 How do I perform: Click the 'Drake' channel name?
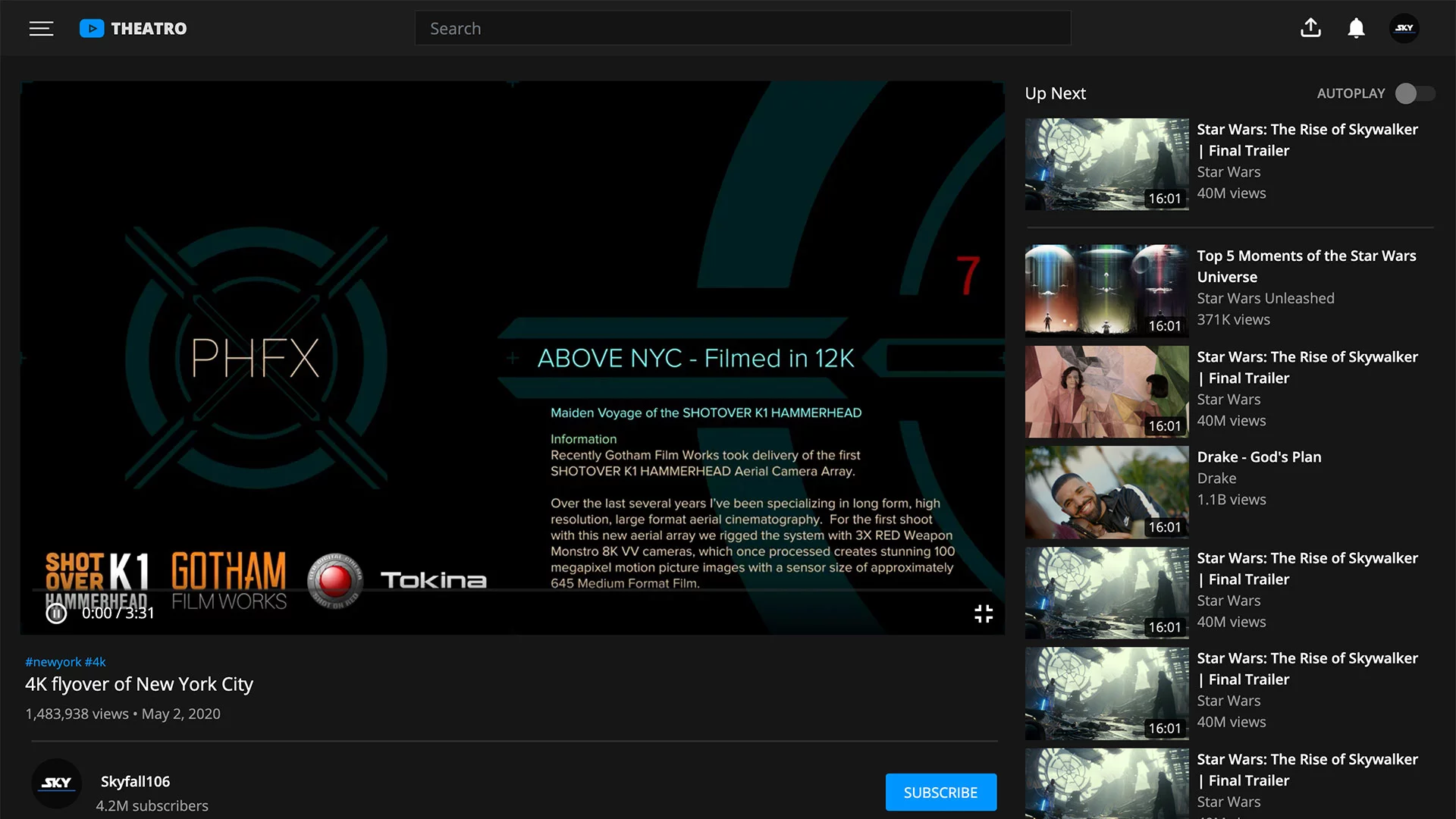point(1216,479)
